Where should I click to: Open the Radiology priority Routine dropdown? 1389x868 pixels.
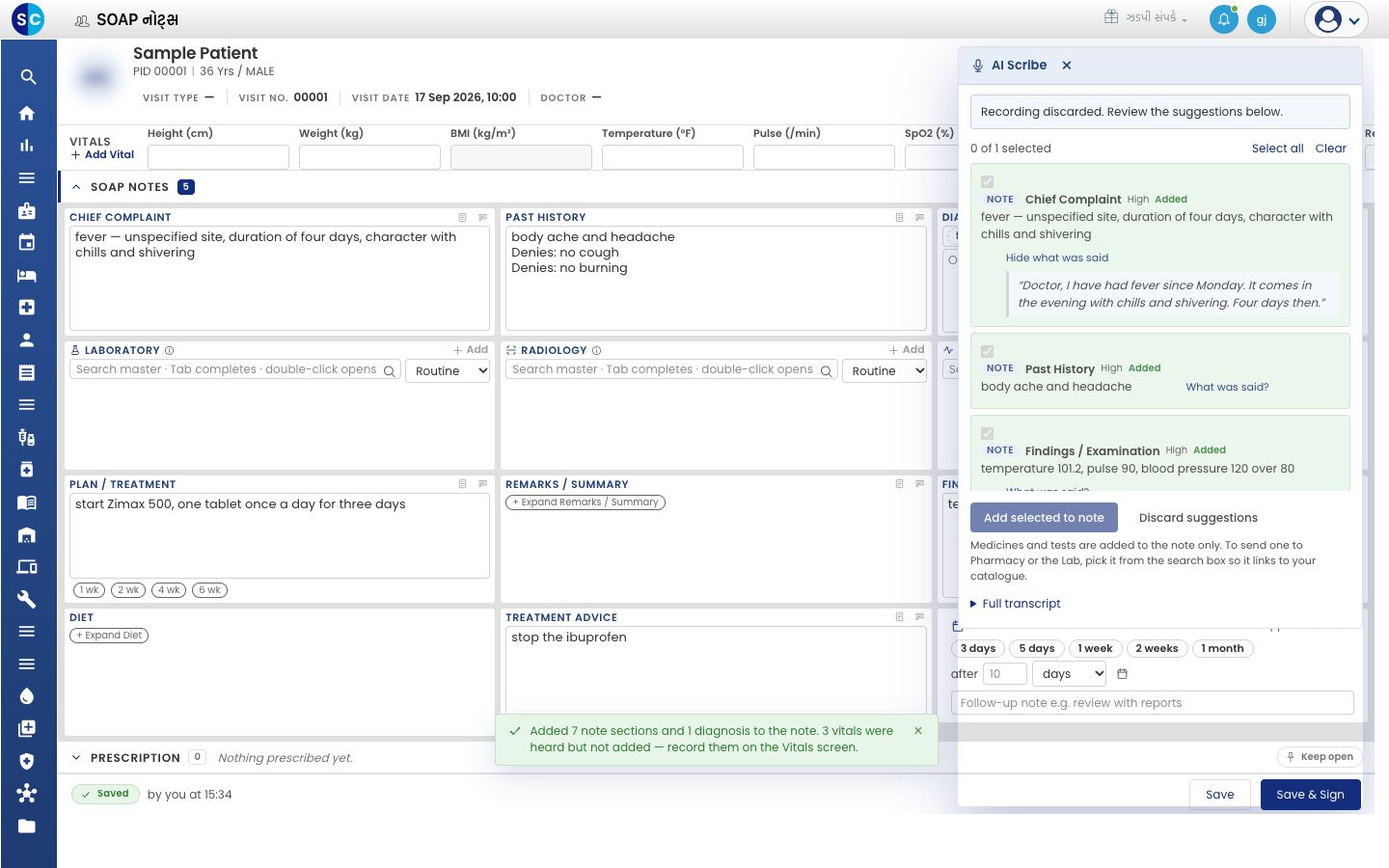885,371
